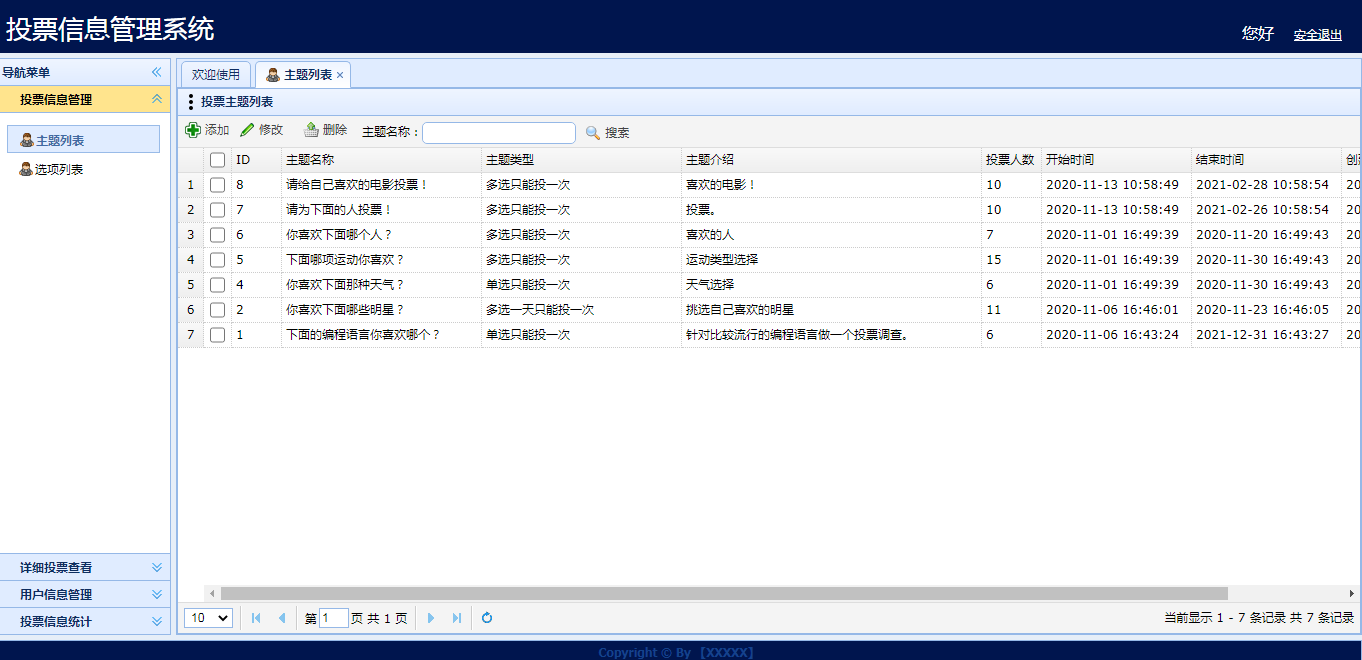Go to first page arrow icon

click(x=256, y=618)
